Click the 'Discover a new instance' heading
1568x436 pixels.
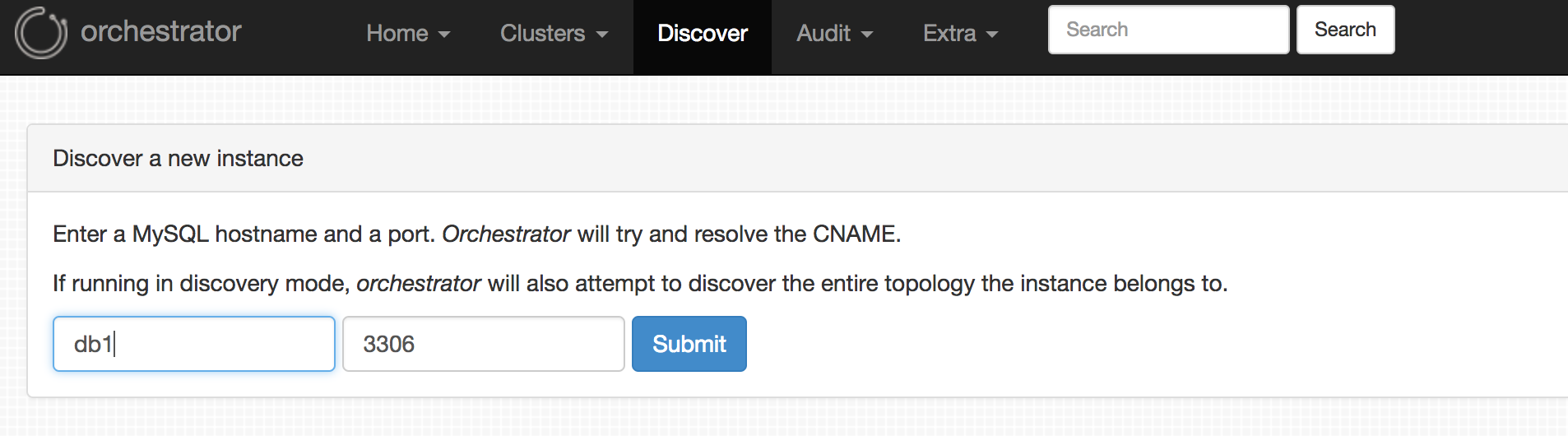coord(178,158)
